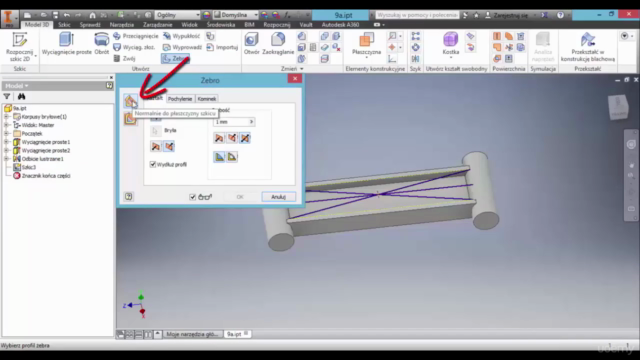Image resolution: width=640 pixels, height=360 pixels.
Task: Switch to the Kominek tab in Żebro dialog
Action: [207, 99]
